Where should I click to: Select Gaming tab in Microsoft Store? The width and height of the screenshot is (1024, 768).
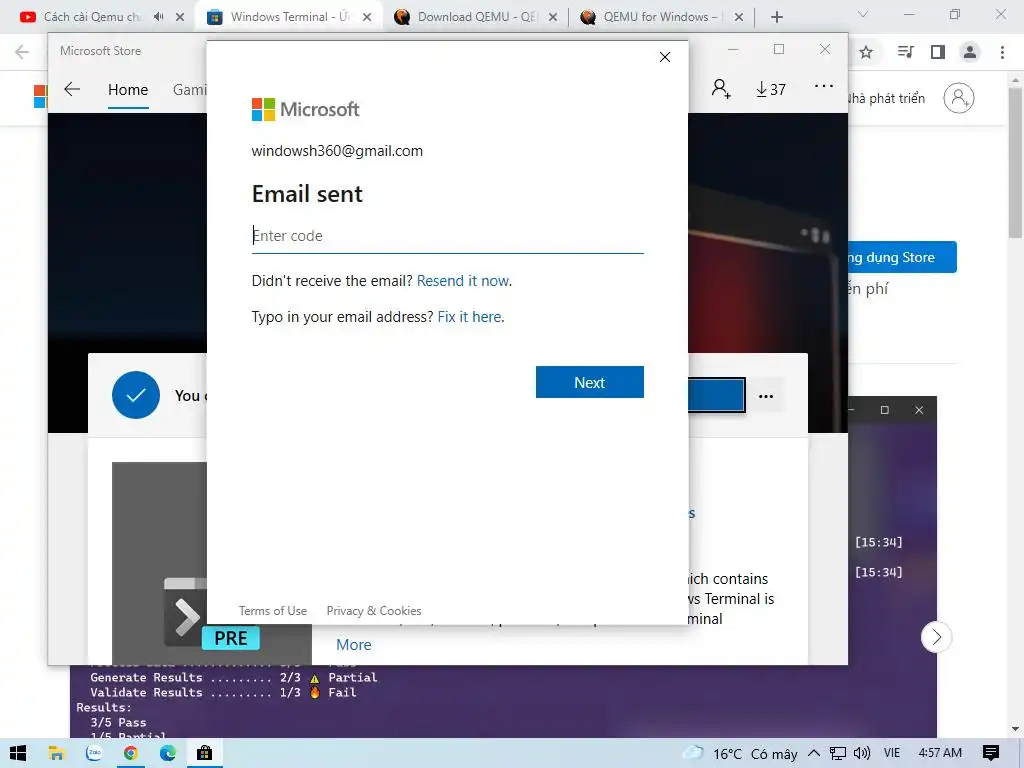pos(189,89)
